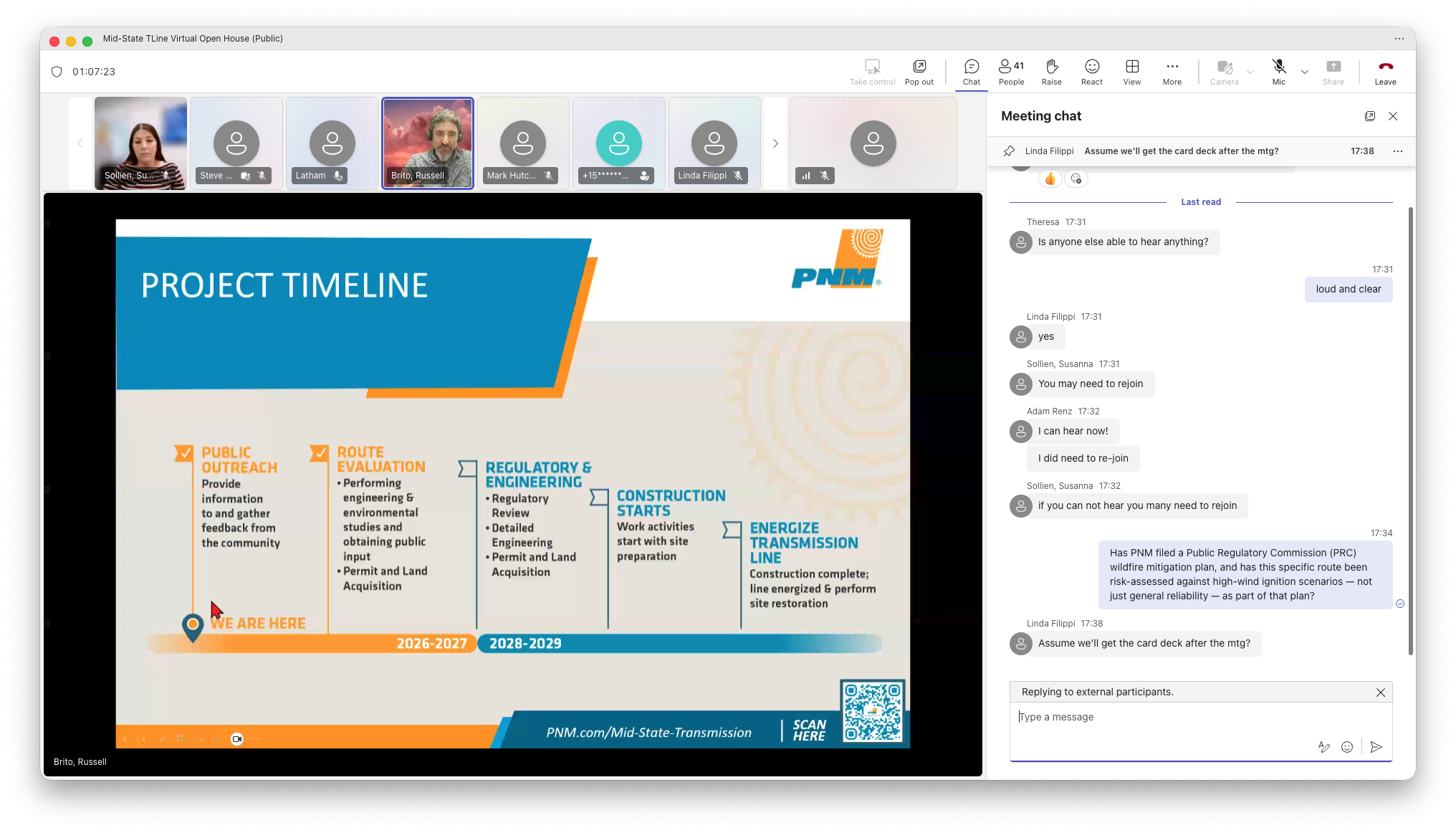
Task: Select the "You may need to rejoin" message
Action: tap(1091, 384)
